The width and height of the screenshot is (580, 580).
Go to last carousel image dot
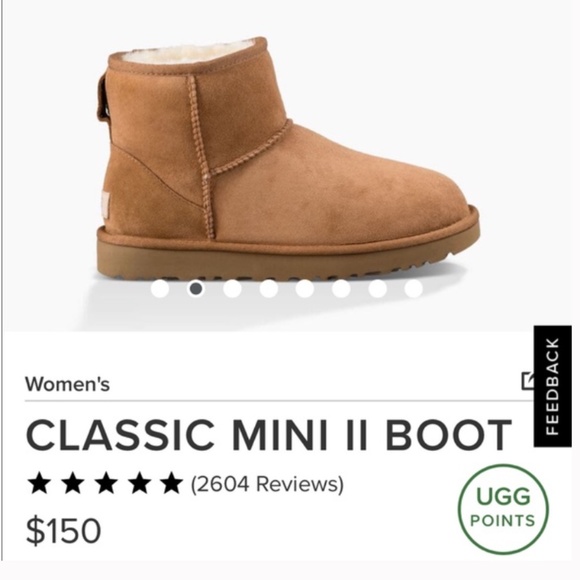(414, 289)
